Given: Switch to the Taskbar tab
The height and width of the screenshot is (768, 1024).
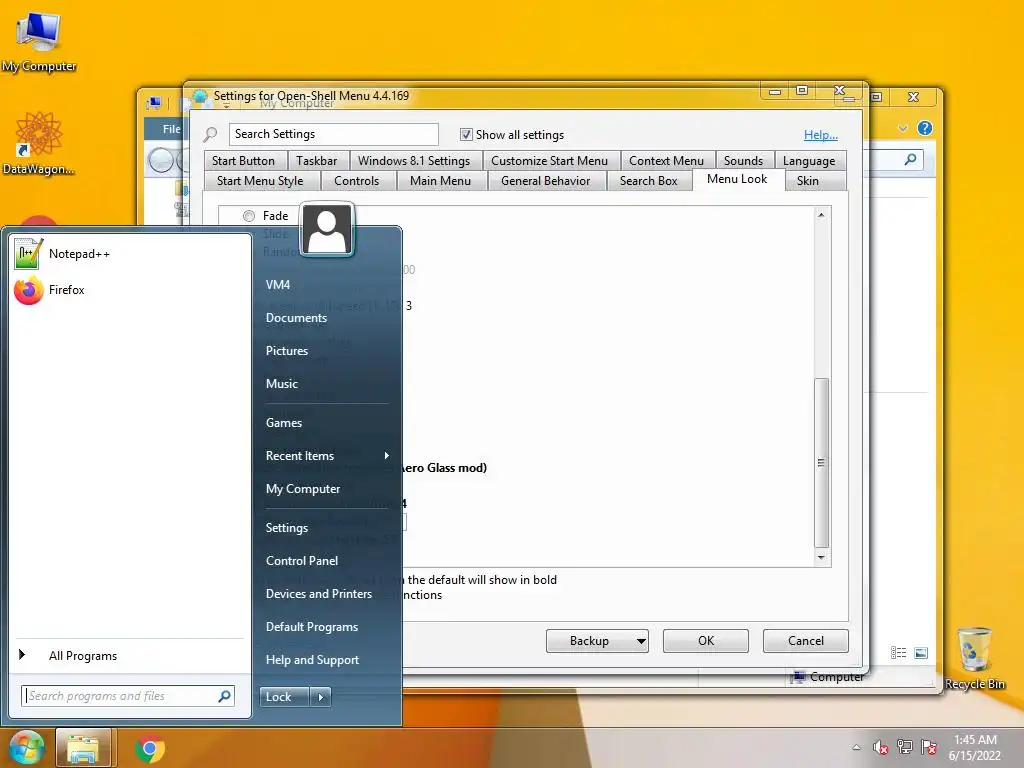Looking at the screenshot, I should click(x=317, y=161).
